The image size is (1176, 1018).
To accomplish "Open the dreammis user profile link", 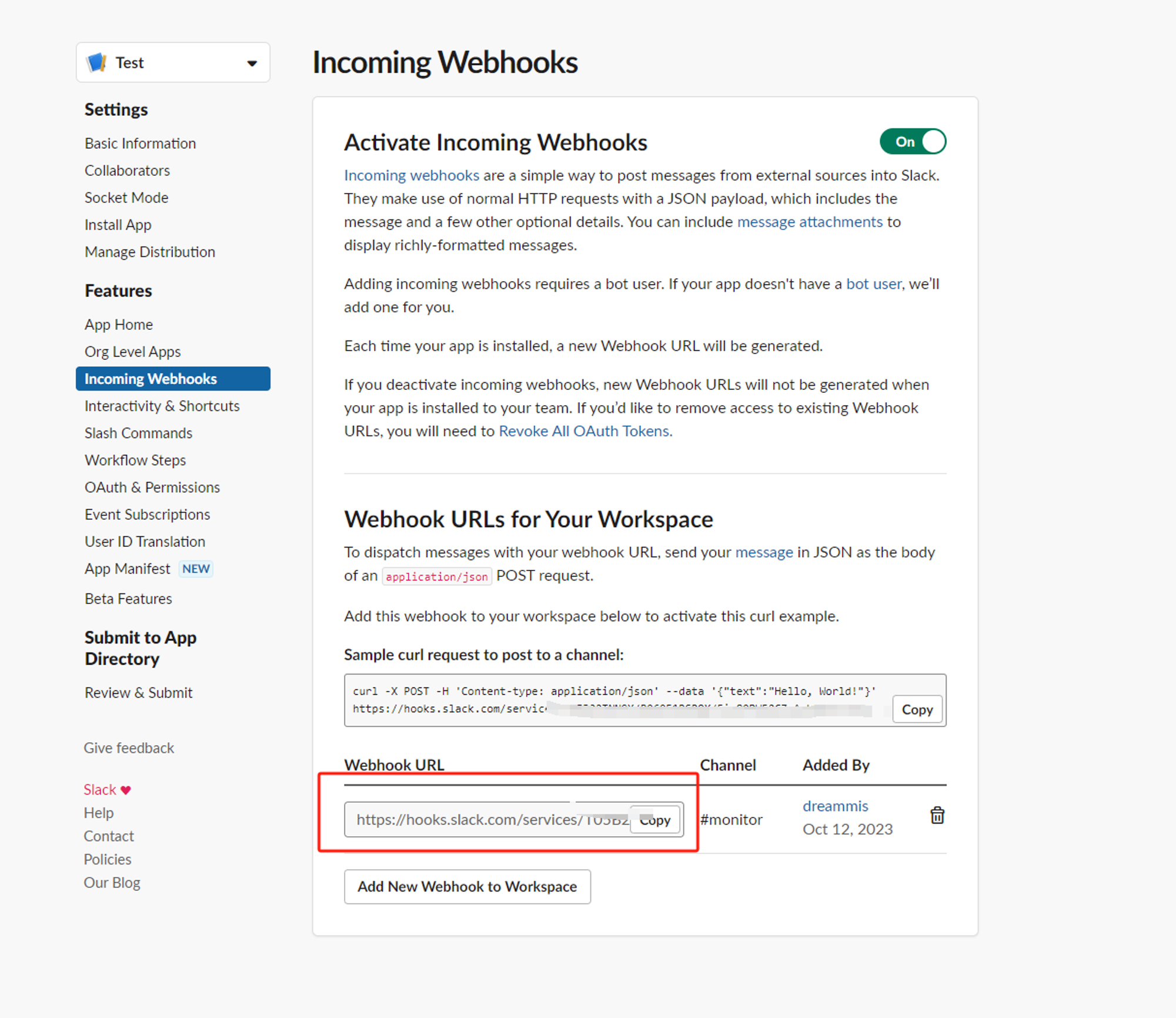I will click(x=835, y=806).
